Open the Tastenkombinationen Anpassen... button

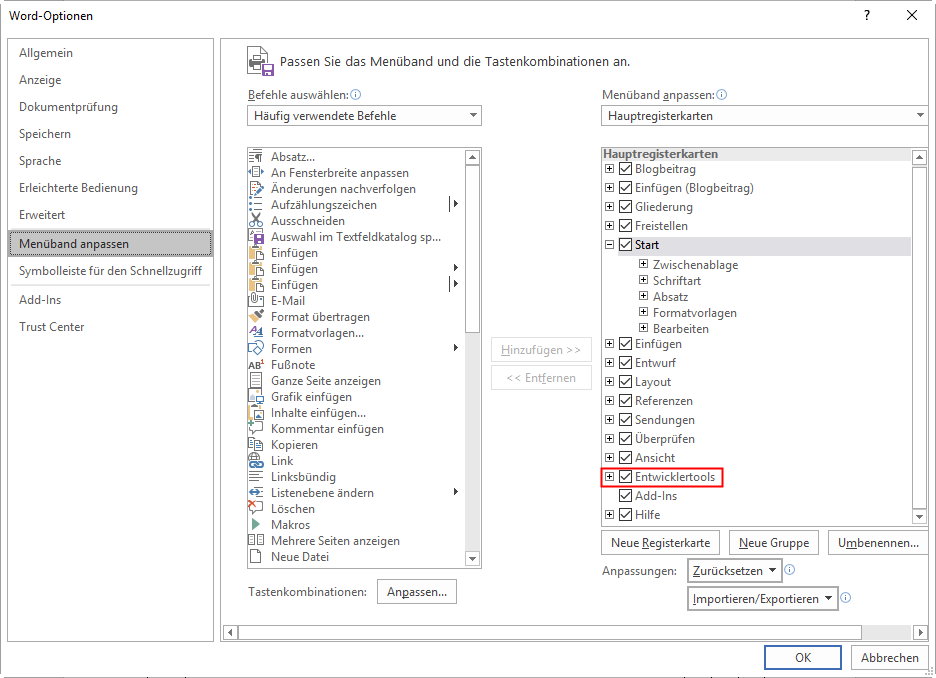417,591
